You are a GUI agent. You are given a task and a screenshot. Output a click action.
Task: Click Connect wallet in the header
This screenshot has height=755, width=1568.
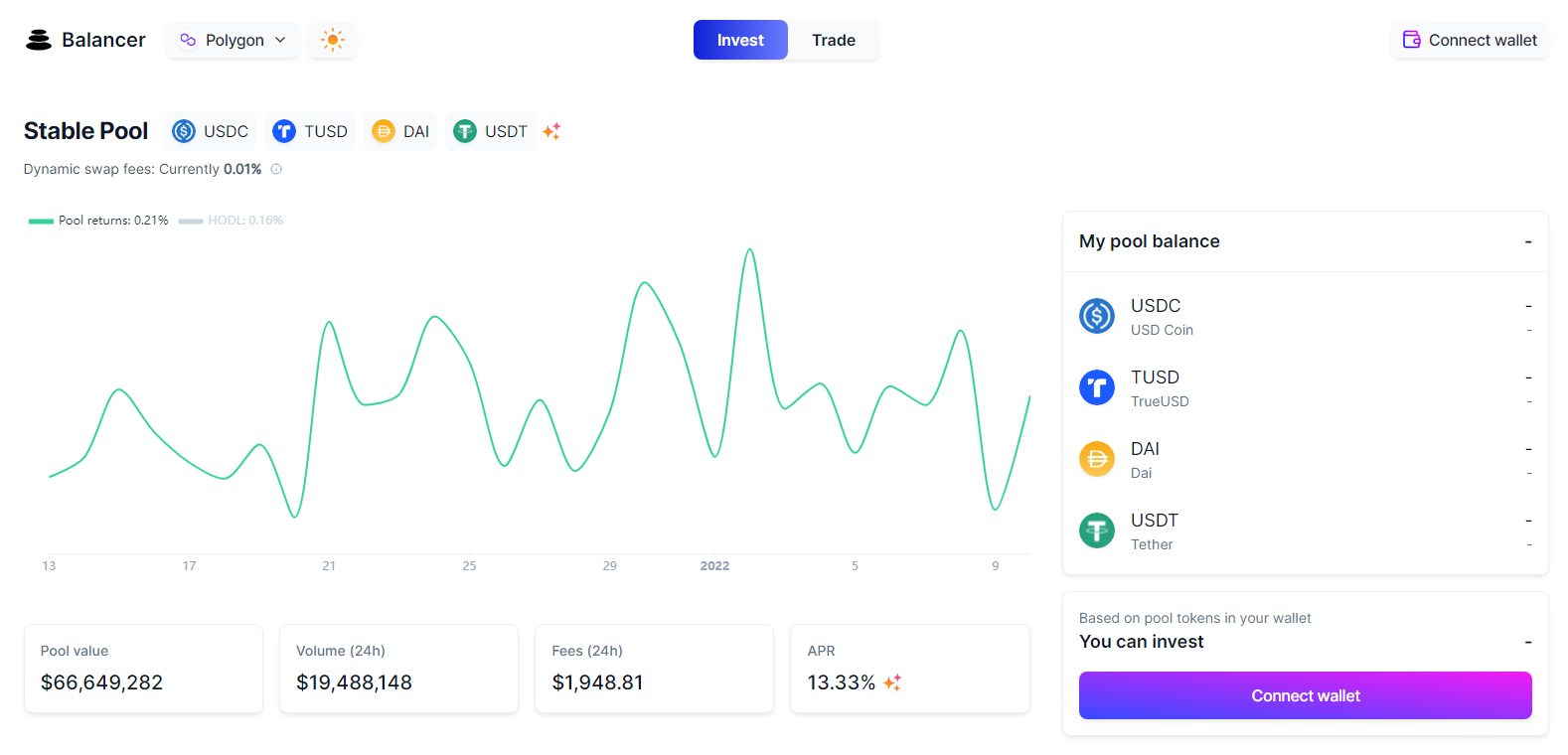pyautogui.click(x=1470, y=40)
